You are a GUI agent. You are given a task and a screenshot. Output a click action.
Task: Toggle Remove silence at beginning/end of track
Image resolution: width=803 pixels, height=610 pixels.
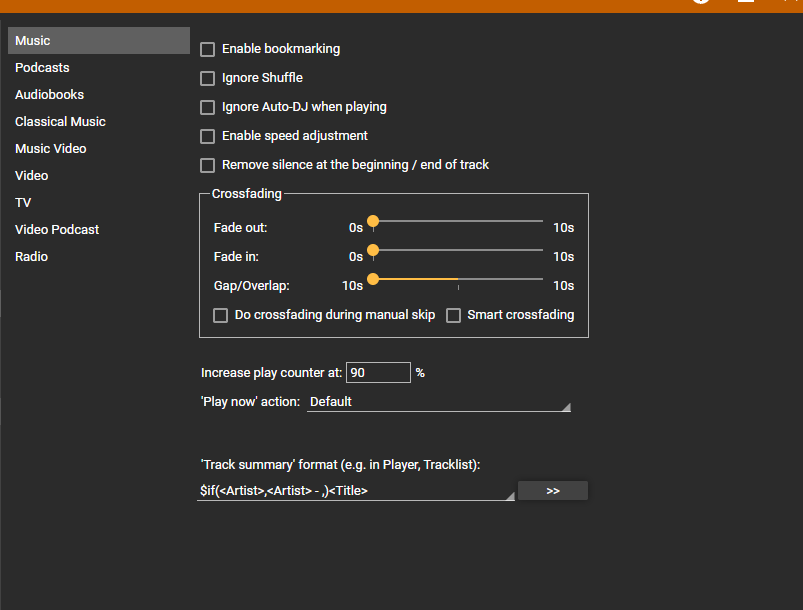click(x=207, y=165)
